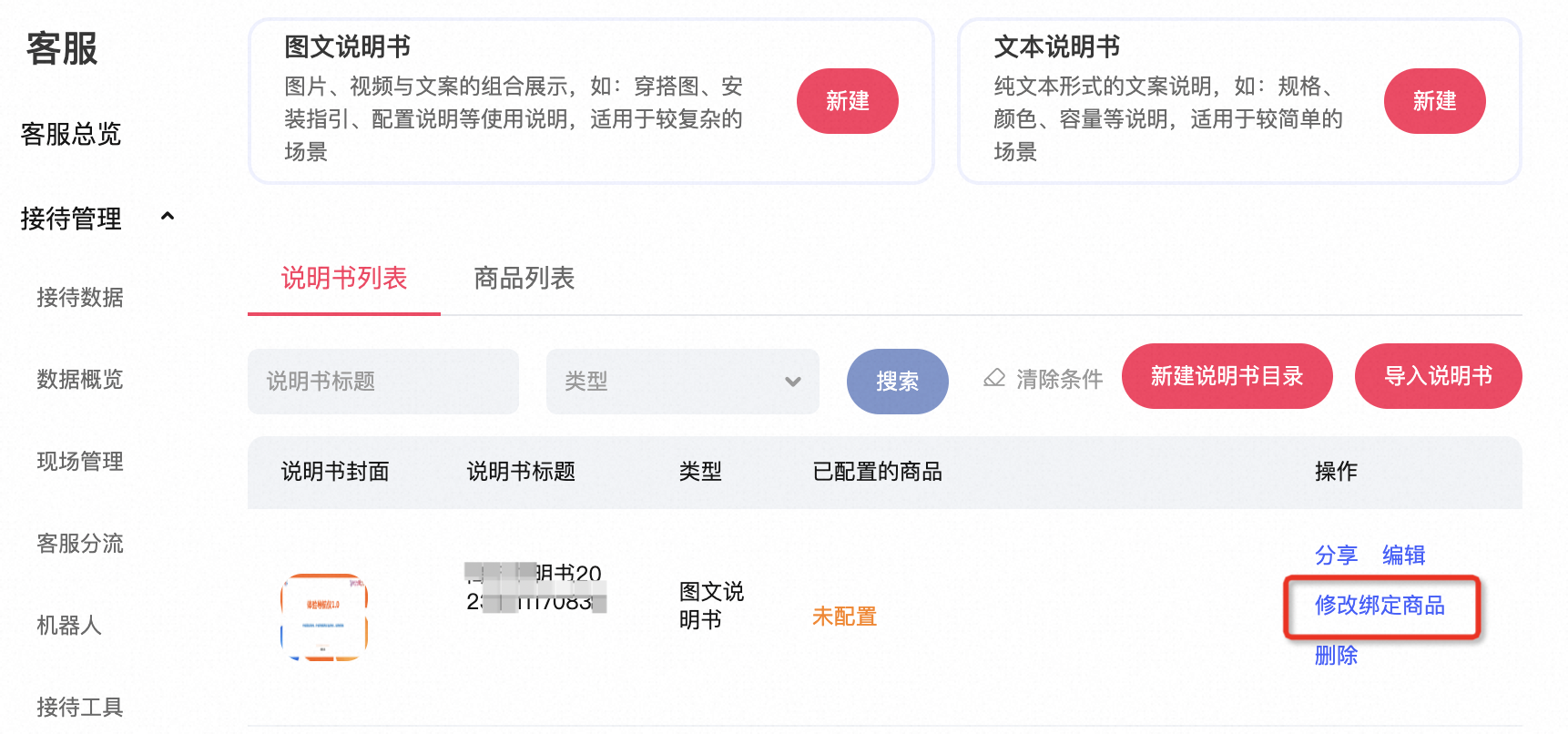Click the 分享 link in the row

point(1337,556)
